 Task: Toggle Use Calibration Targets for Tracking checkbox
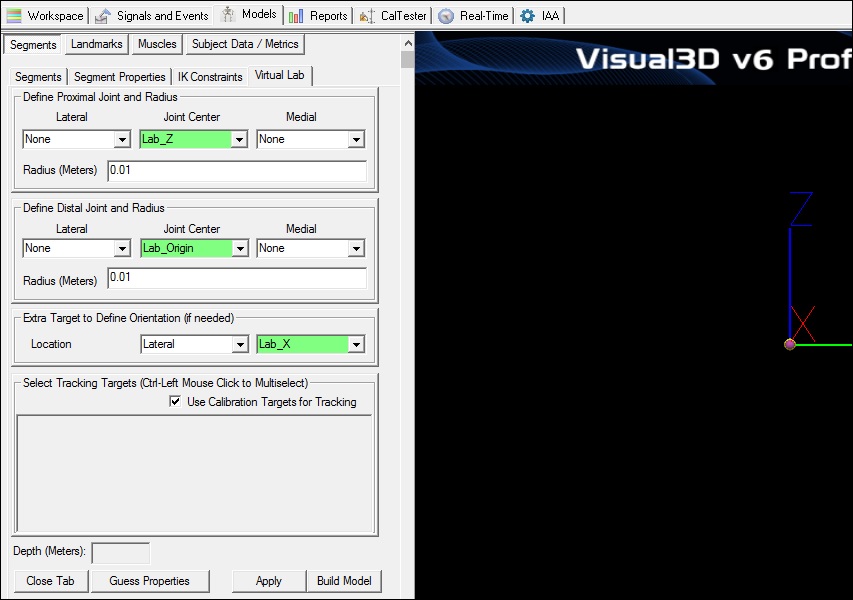(175, 401)
